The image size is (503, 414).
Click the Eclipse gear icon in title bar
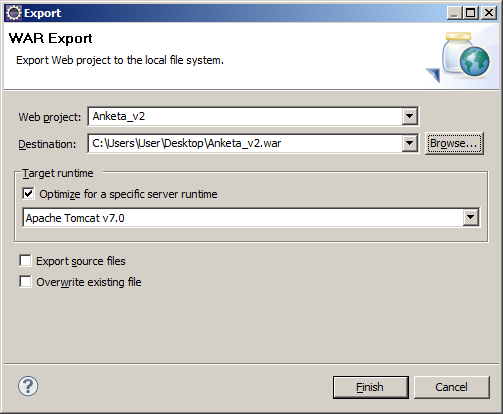tap(14, 13)
